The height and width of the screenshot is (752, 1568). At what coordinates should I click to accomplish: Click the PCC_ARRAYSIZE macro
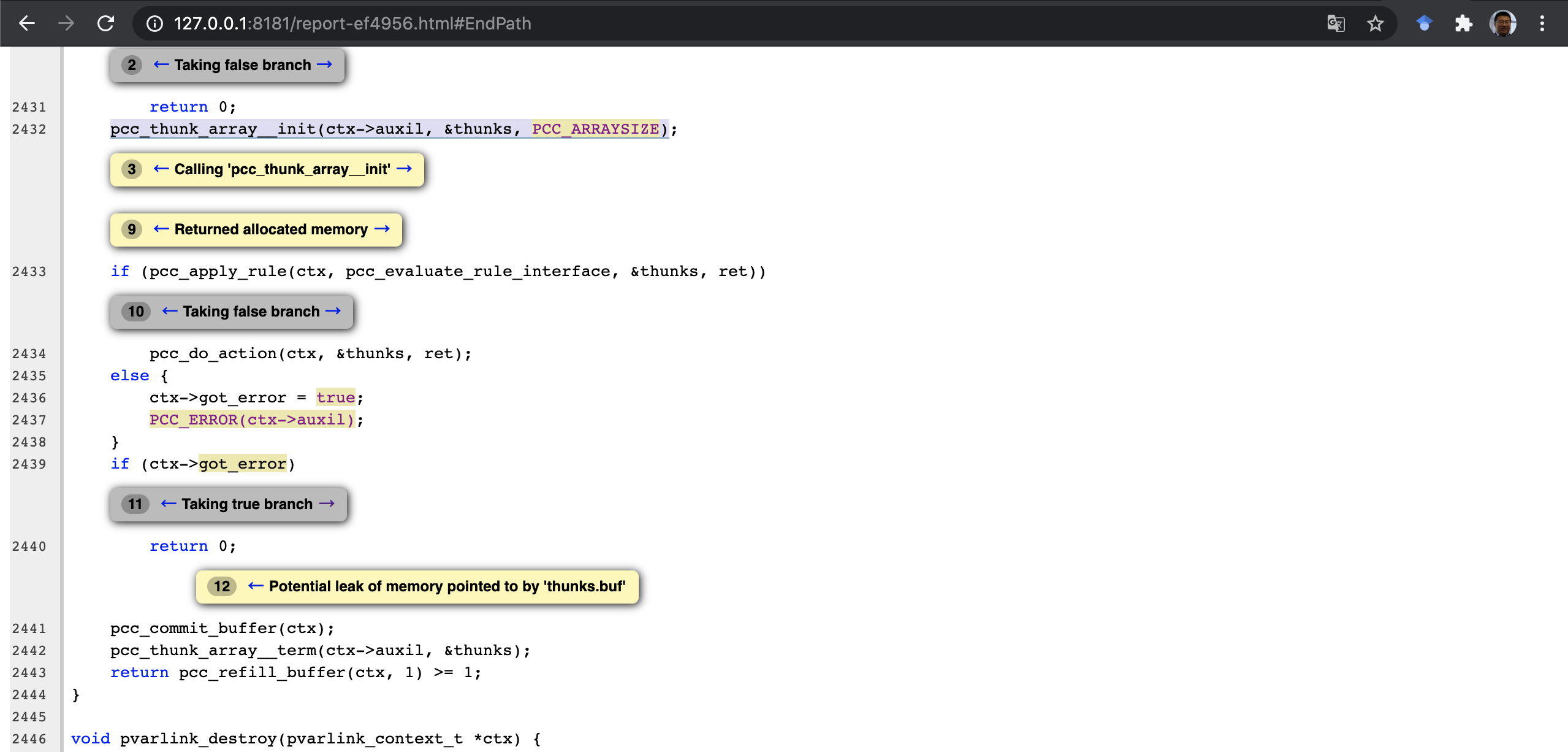pos(595,129)
